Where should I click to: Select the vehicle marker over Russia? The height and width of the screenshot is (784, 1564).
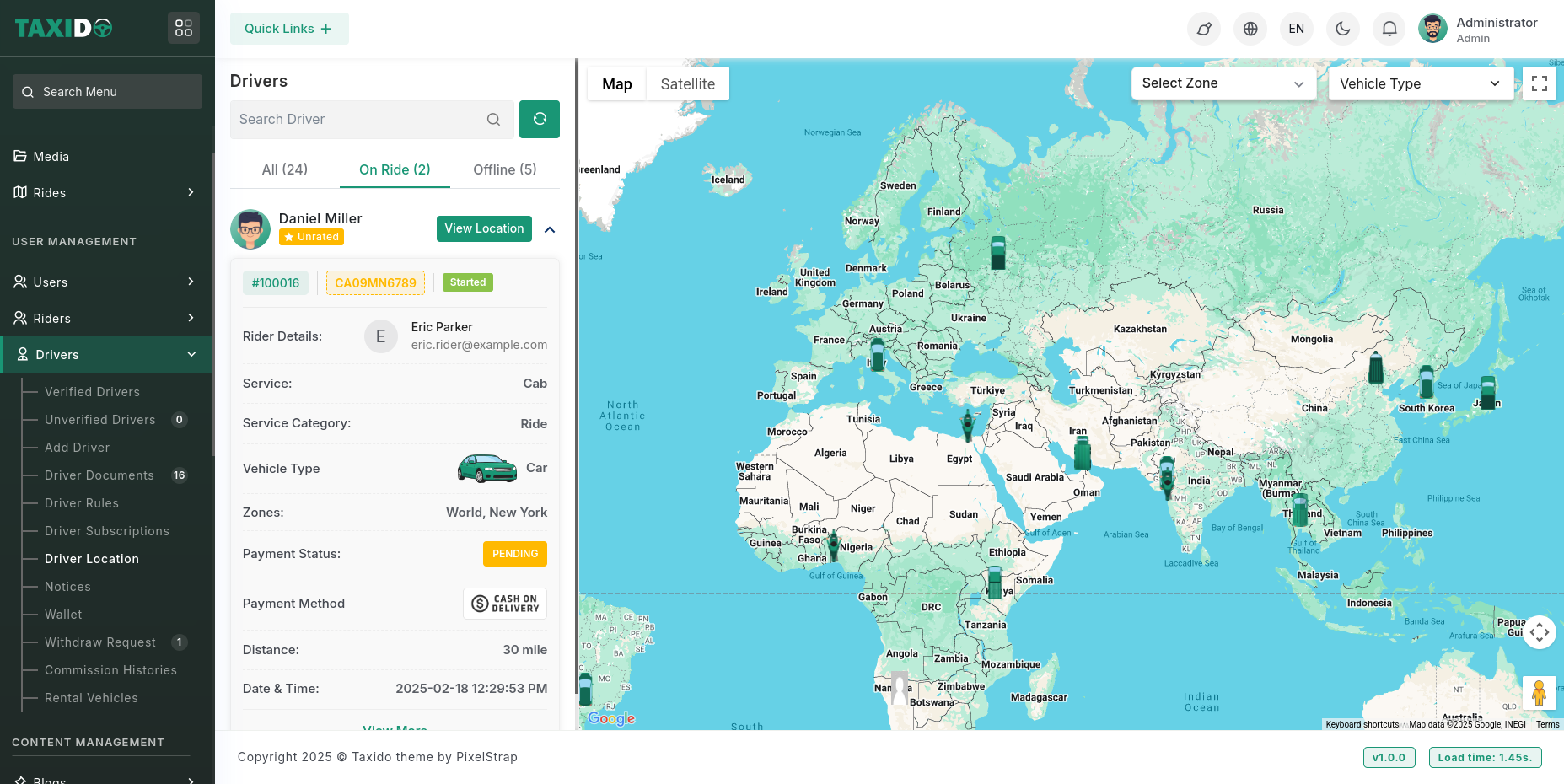pos(997,252)
